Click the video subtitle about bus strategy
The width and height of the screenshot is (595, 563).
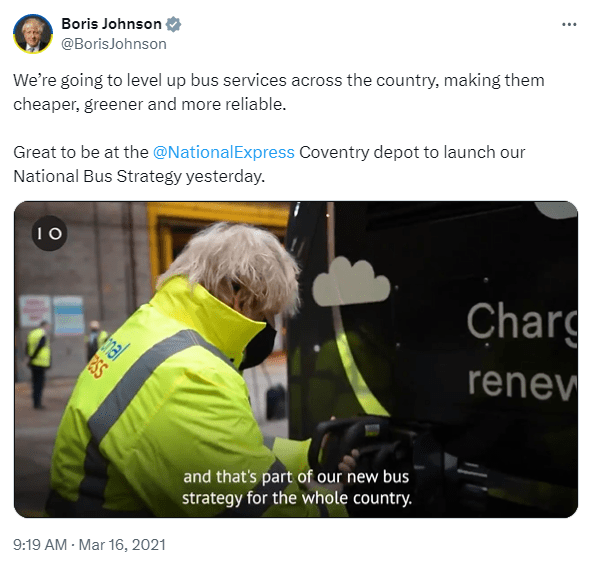pyautogui.click(x=296, y=488)
